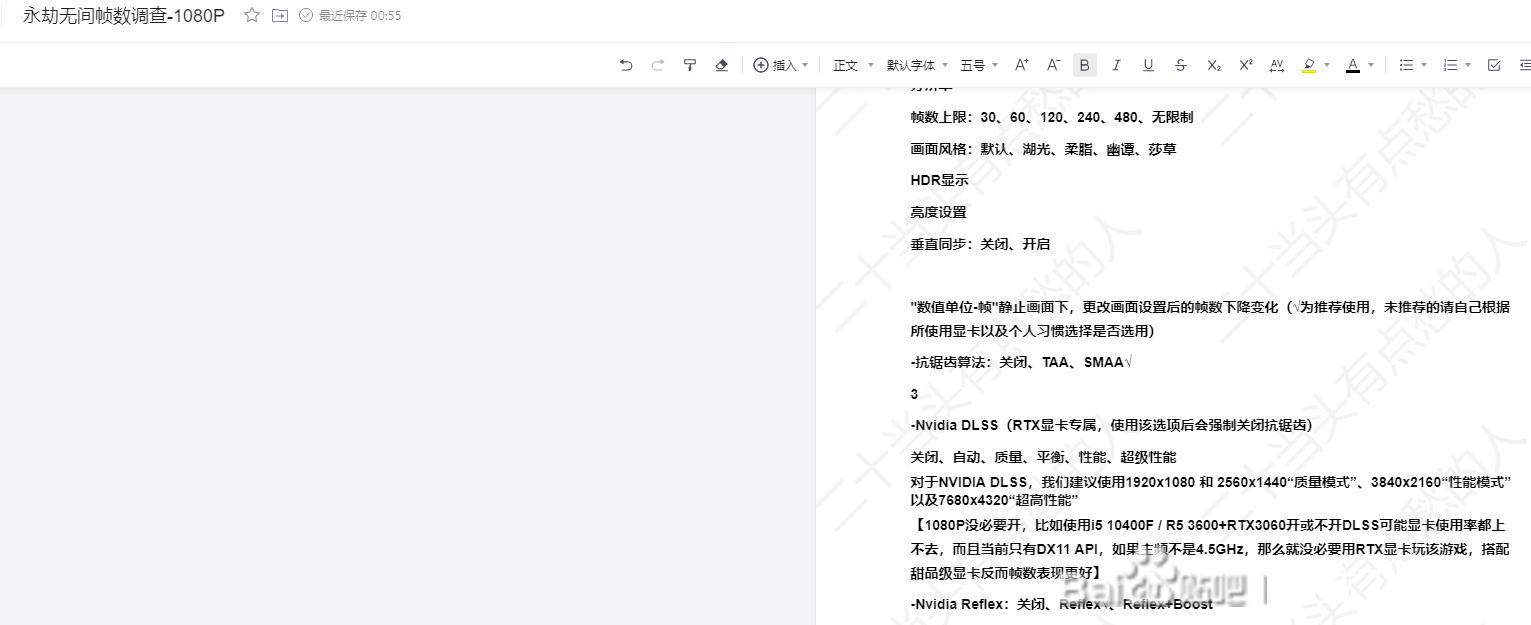Activate the format painter tool
This screenshot has height=625, width=1531.
[690, 65]
